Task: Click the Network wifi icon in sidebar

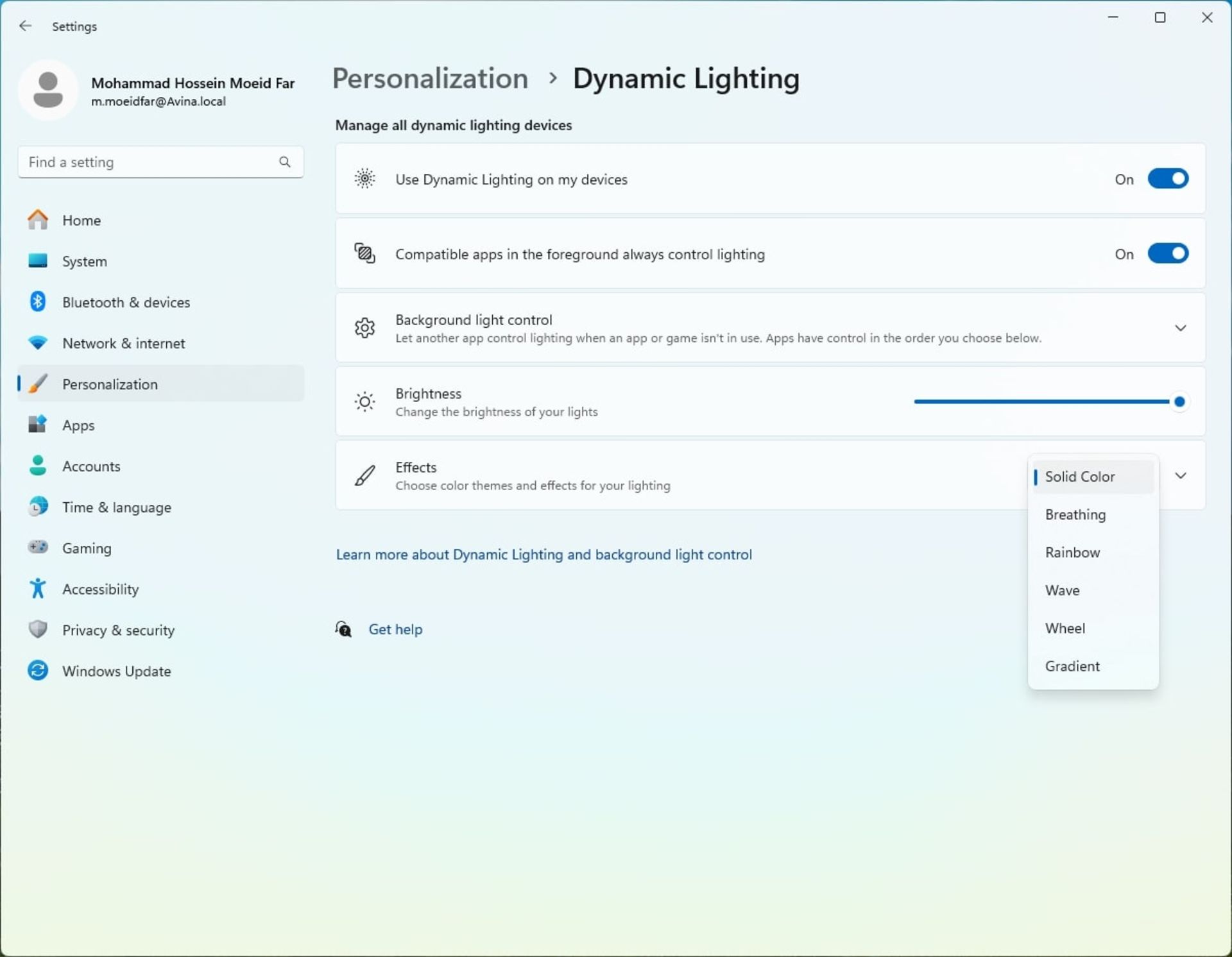Action: (x=38, y=343)
